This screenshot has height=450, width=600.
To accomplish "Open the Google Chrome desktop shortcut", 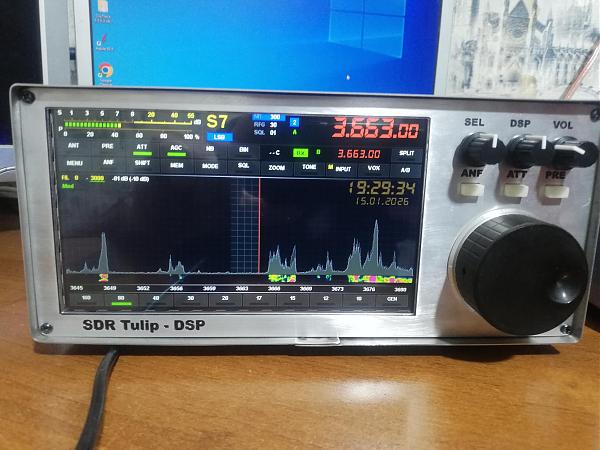I will (106, 71).
